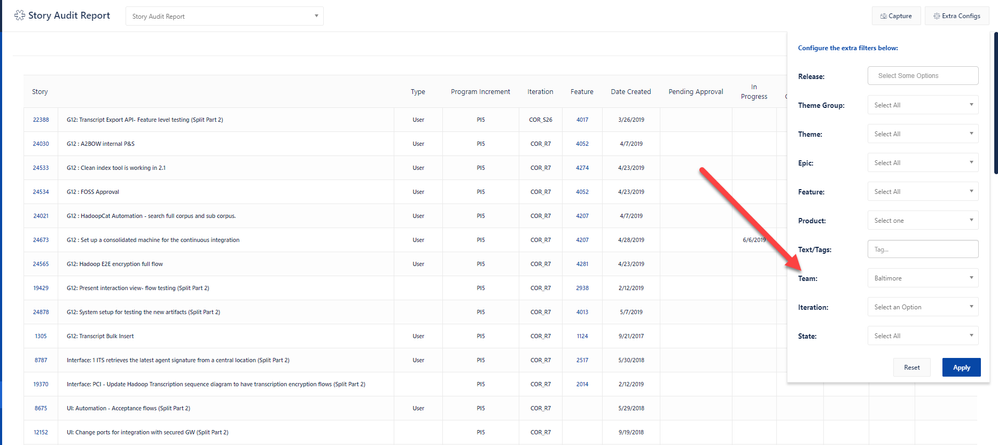Image resolution: width=998 pixels, height=445 pixels.
Task: Click the In Progress column header
Action: pyautogui.click(x=754, y=92)
